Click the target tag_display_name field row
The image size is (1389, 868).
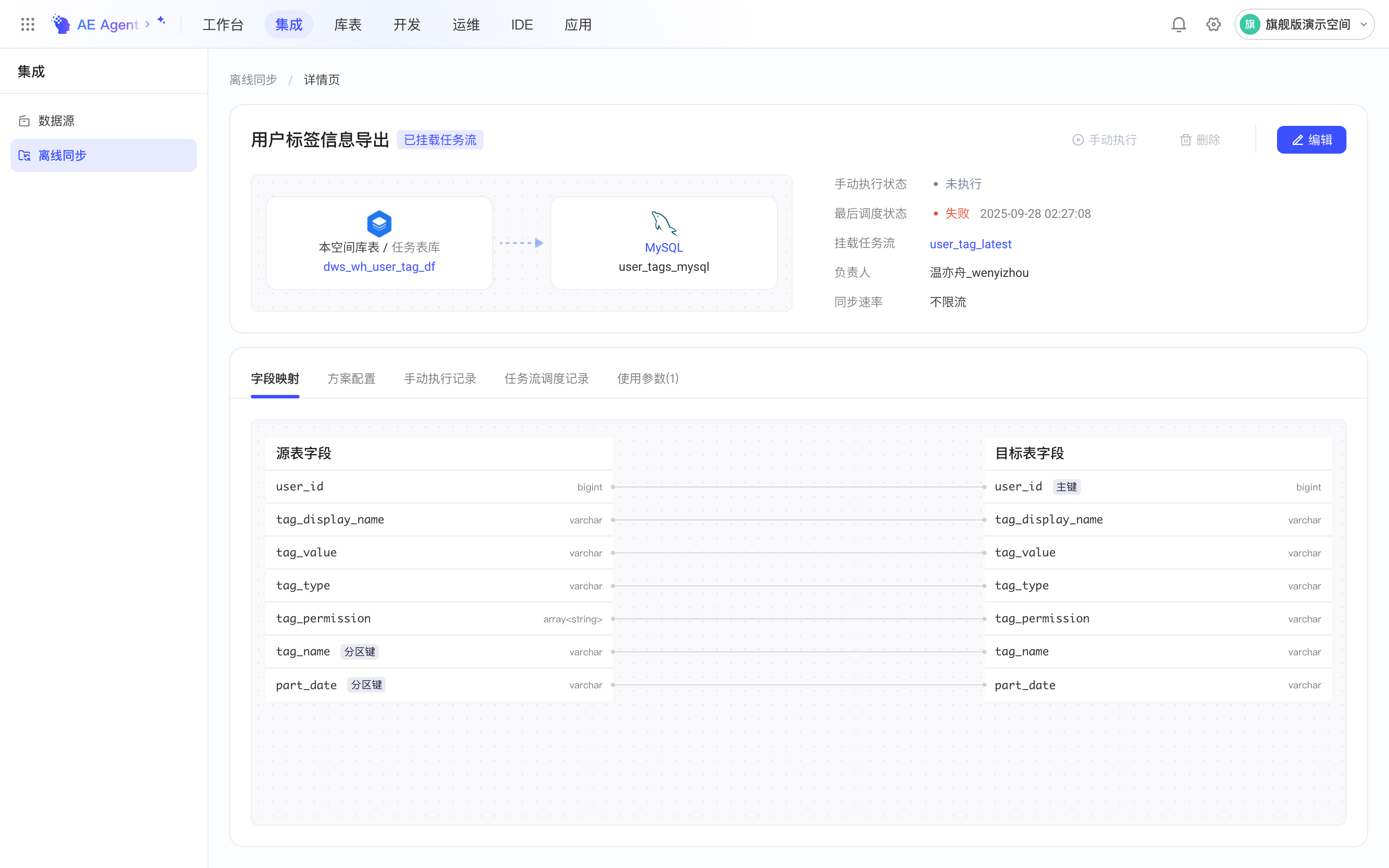1158,519
